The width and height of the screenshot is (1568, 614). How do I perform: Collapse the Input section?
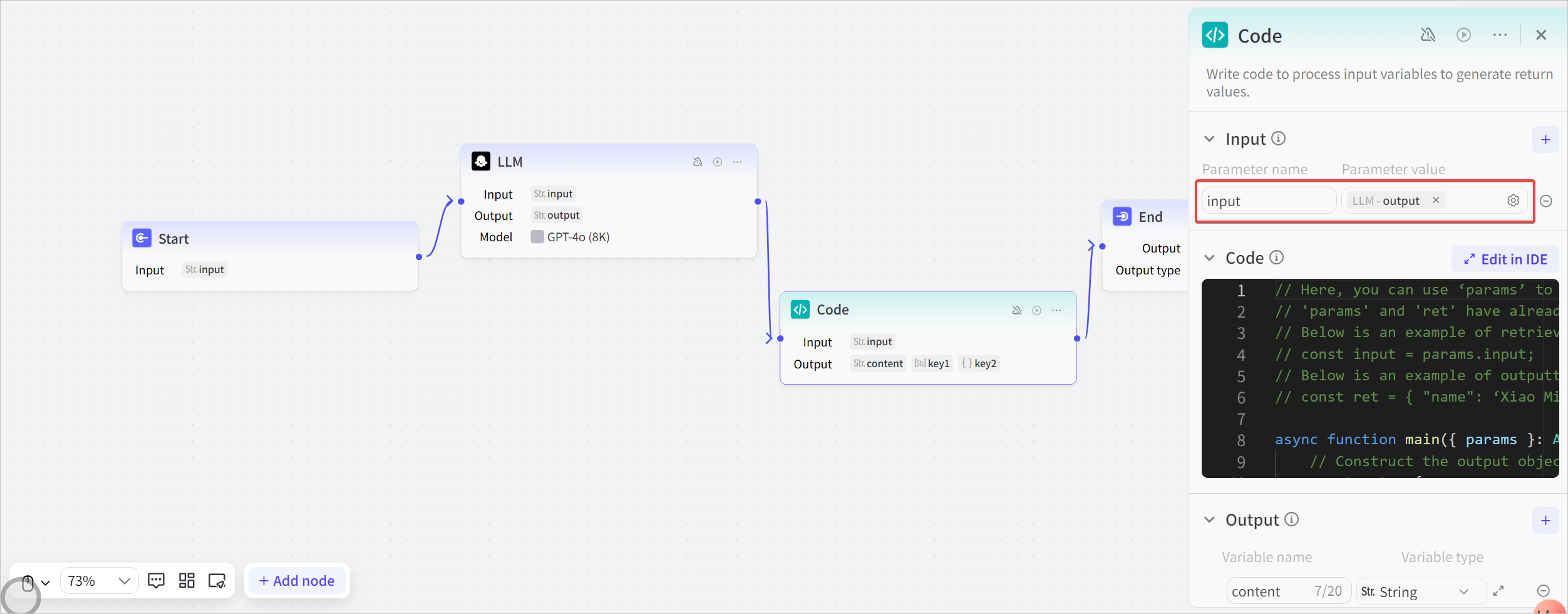click(x=1209, y=139)
